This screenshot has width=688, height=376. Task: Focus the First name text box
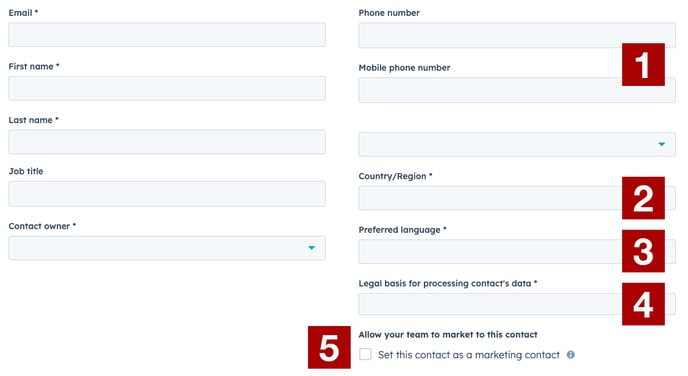pos(167,88)
